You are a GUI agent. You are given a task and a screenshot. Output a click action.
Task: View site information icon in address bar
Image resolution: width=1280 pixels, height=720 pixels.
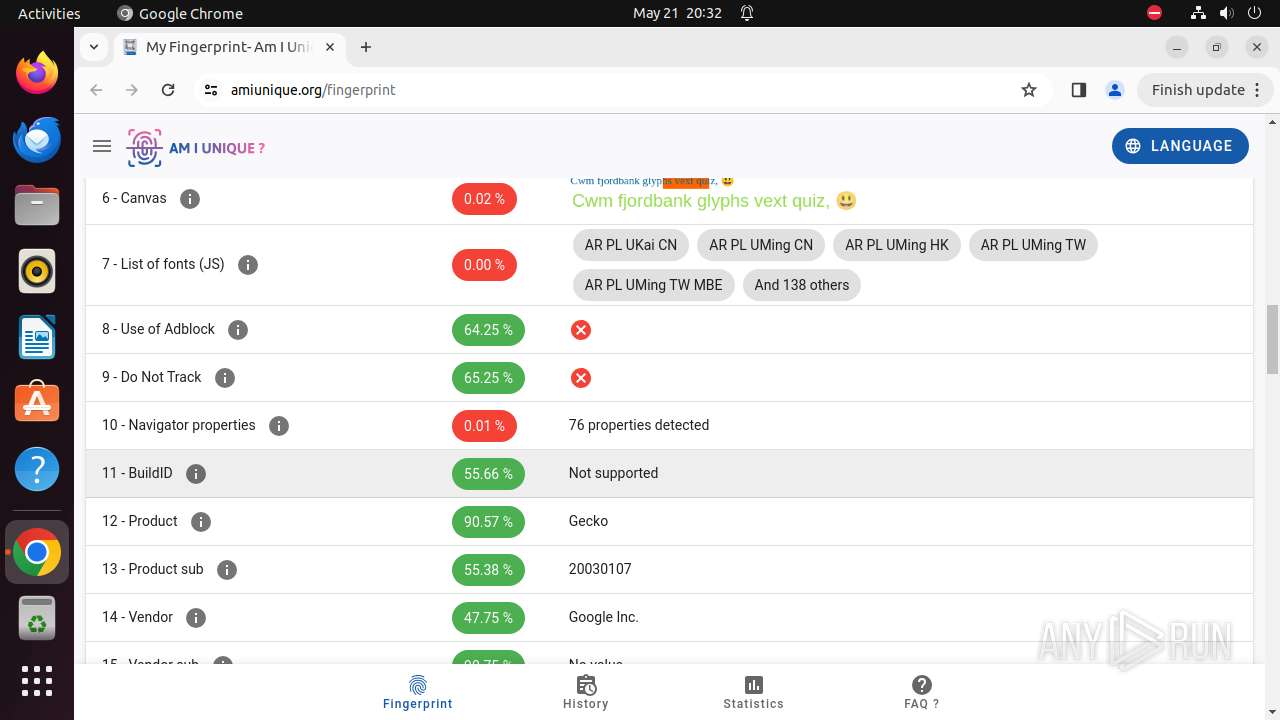click(210, 90)
